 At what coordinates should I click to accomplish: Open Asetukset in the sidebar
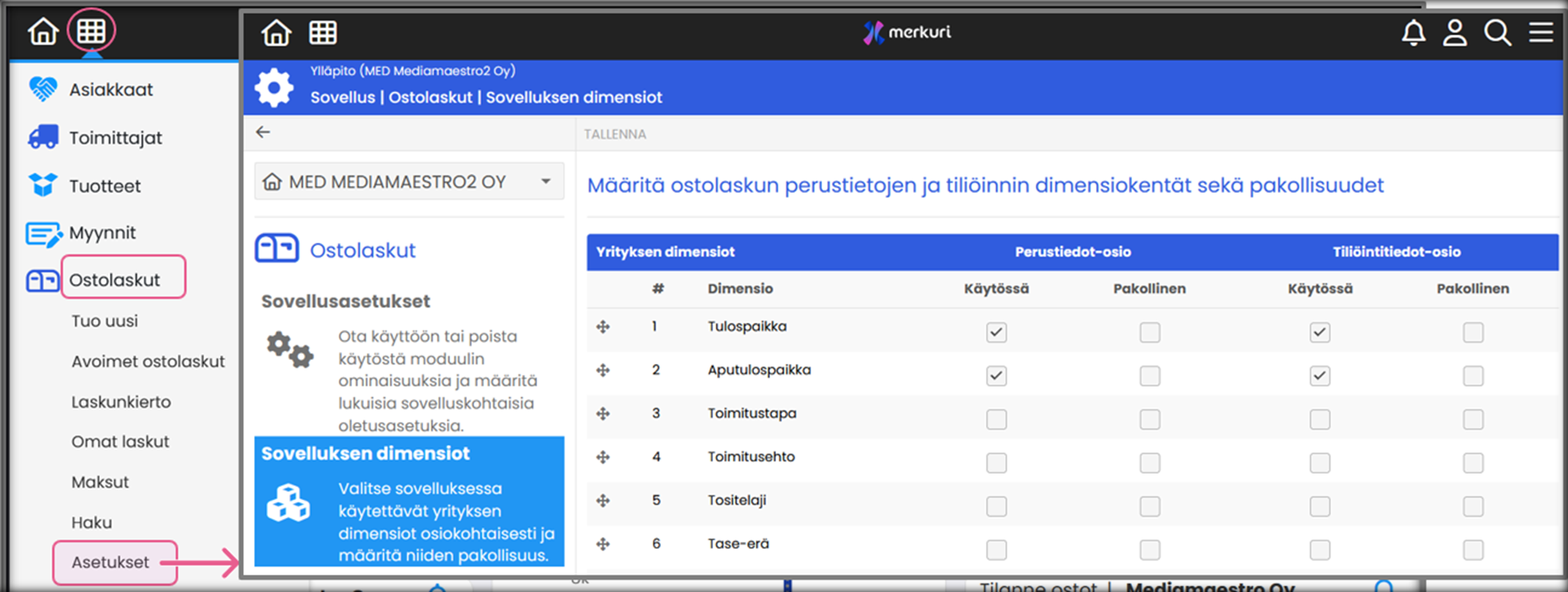pyautogui.click(x=110, y=562)
